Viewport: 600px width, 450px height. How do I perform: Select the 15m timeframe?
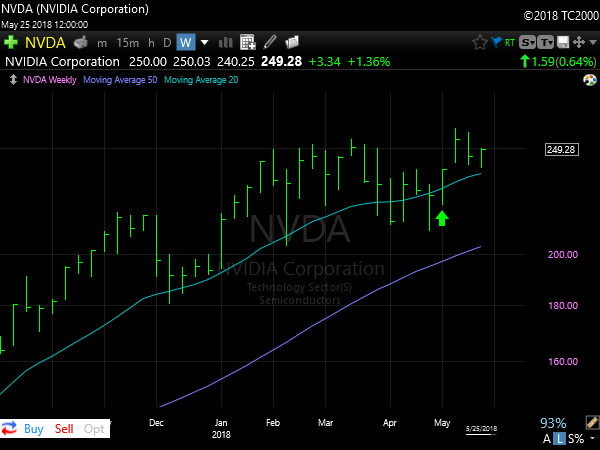pyautogui.click(x=127, y=42)
